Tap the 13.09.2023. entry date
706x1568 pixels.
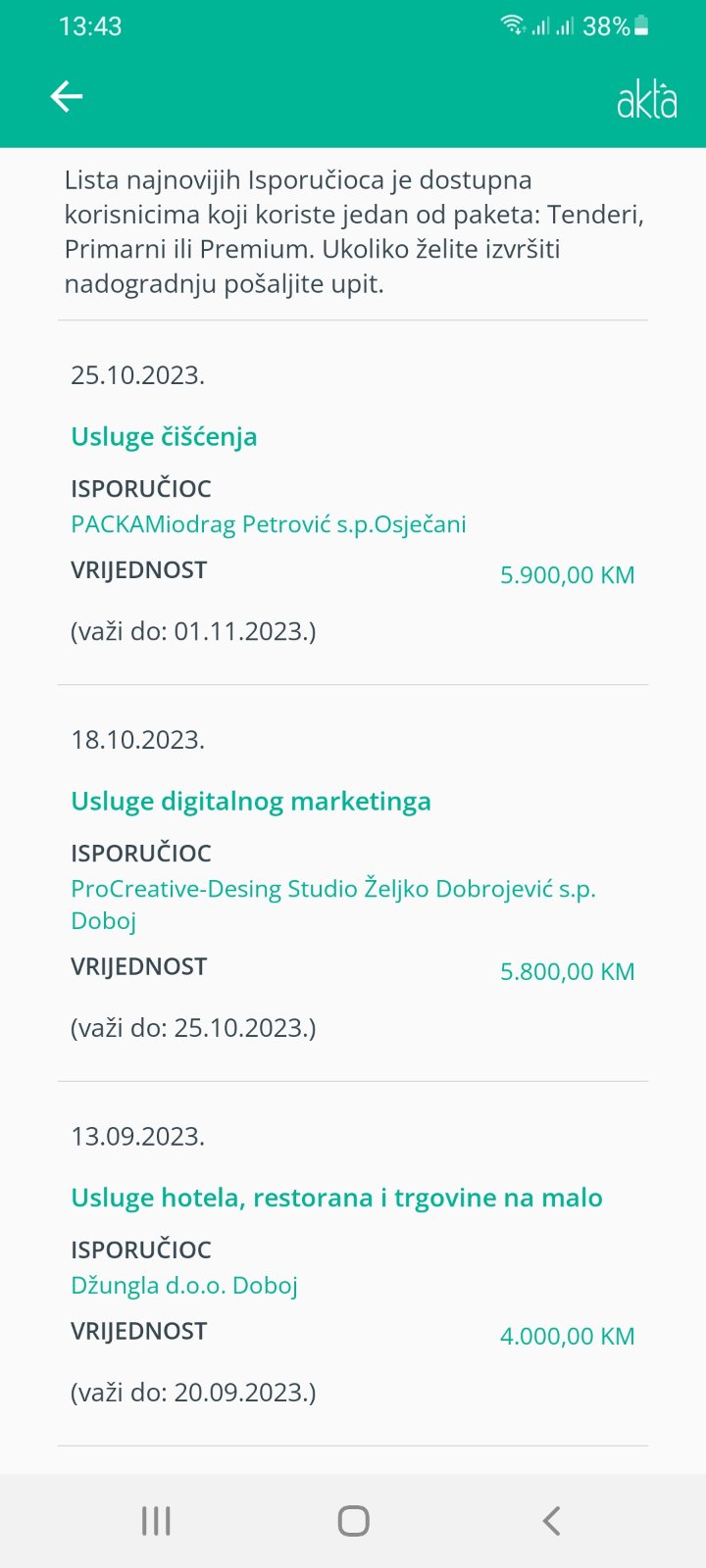137,1137
